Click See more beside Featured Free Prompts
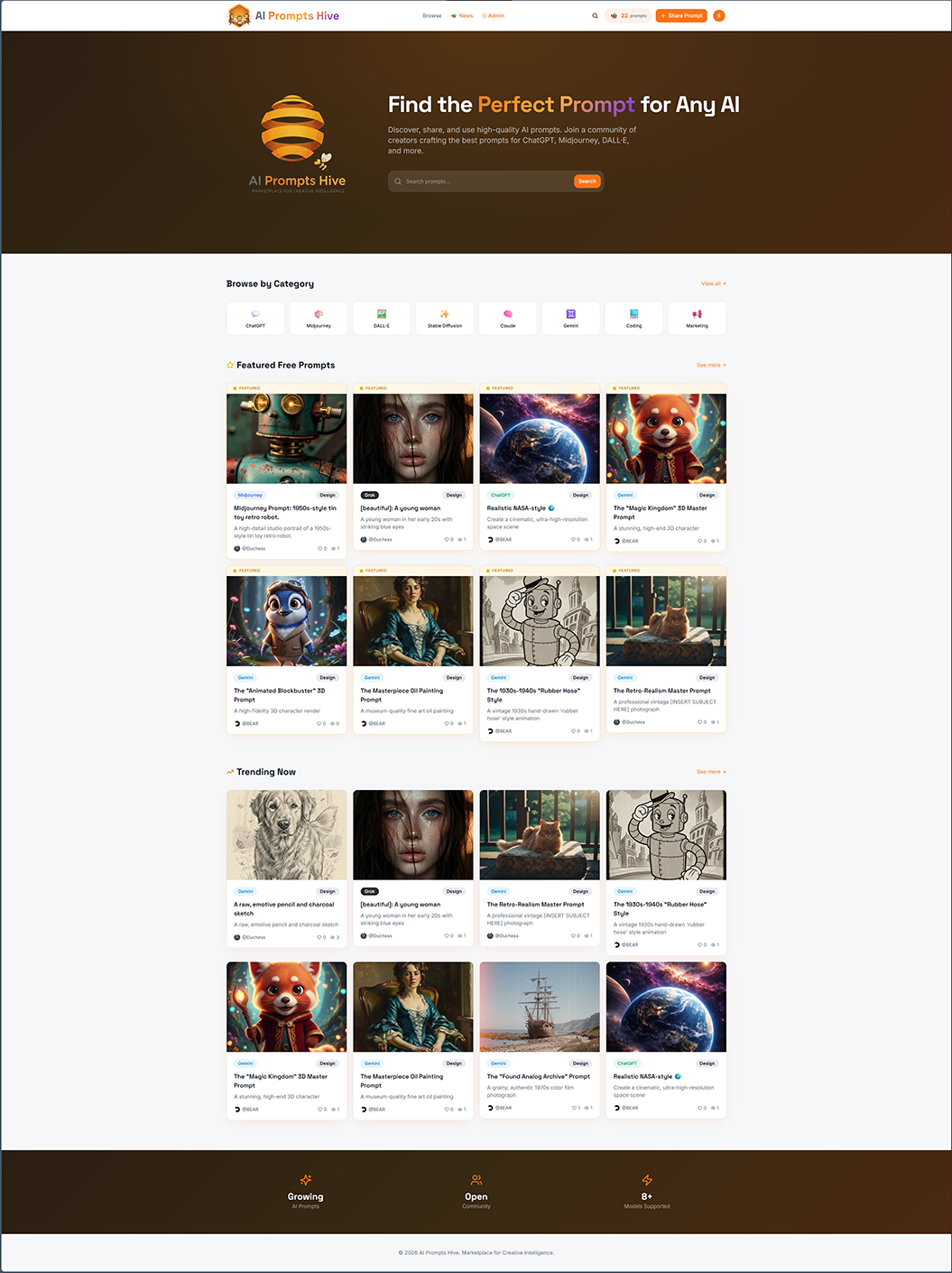The height and width of the screenshot is (1273, 952). click(710, 365)
